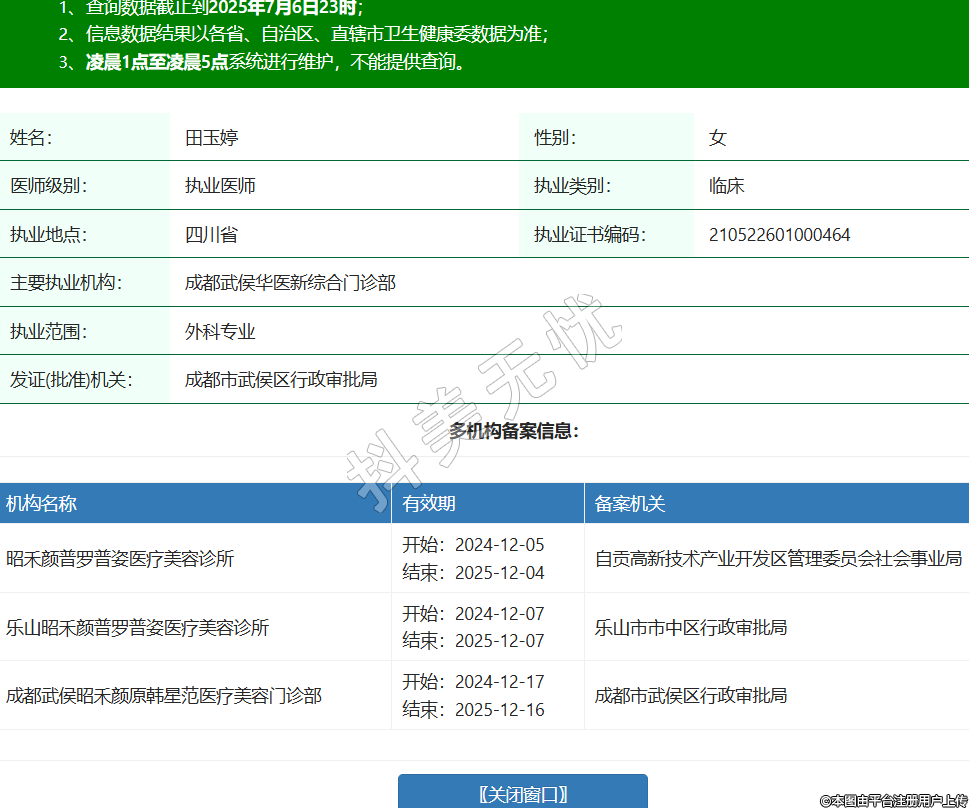
Task: Click the 有效期 column header
Action: [x=429, y=504]
